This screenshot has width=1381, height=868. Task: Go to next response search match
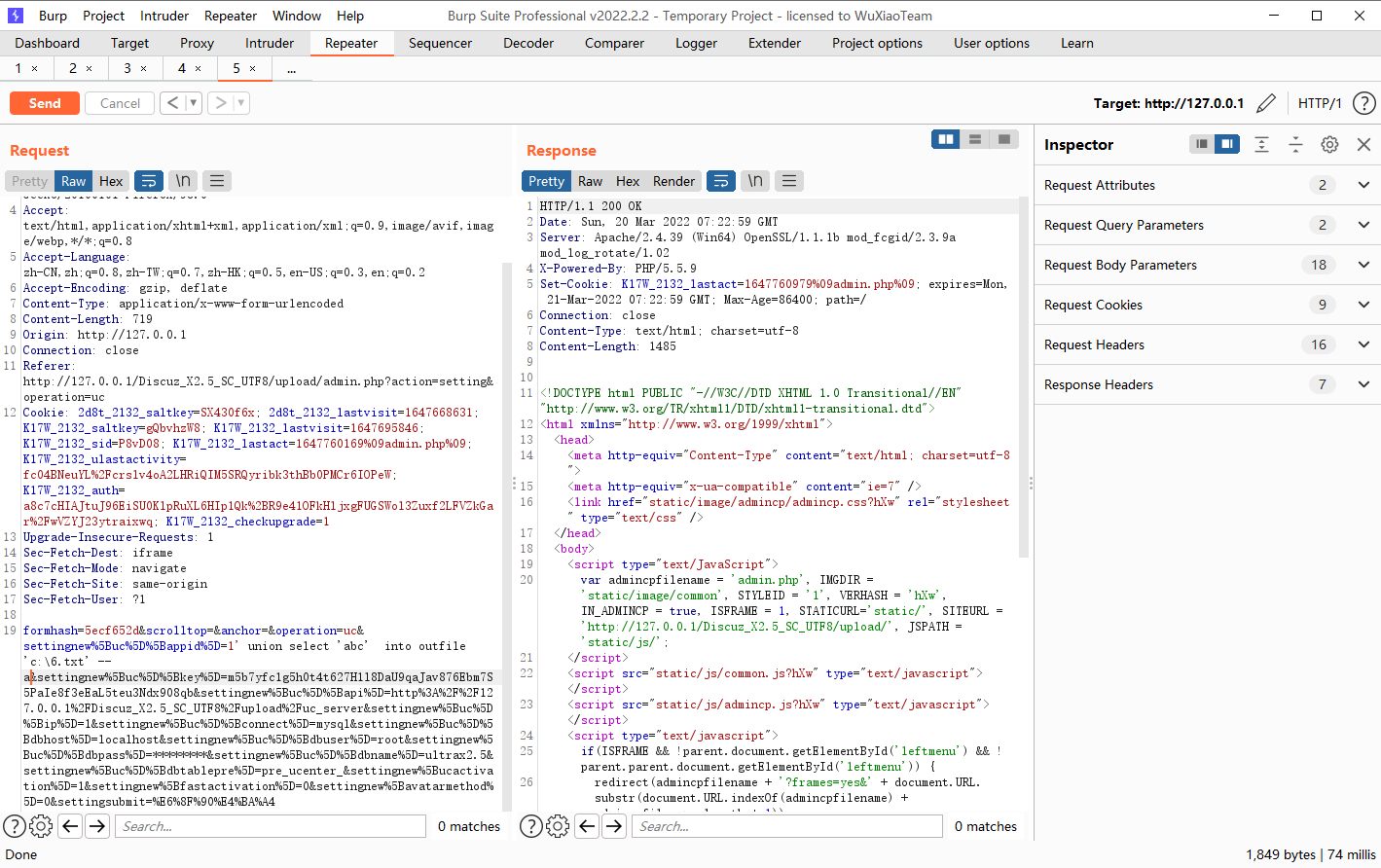click(x=614, y=826)
